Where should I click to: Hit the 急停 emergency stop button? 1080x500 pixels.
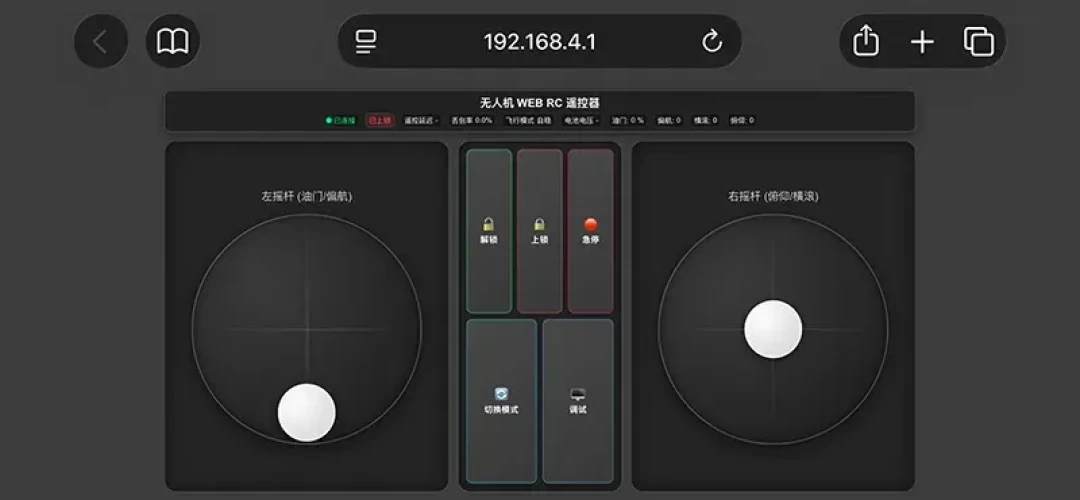coord(590,231)
